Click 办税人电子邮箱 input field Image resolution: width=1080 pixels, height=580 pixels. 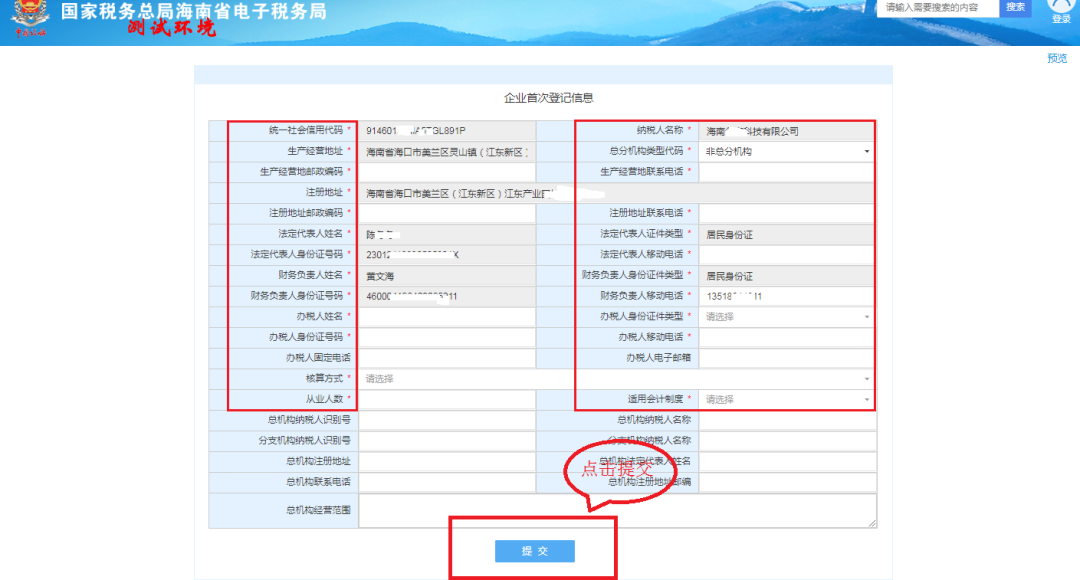[787, 358]
